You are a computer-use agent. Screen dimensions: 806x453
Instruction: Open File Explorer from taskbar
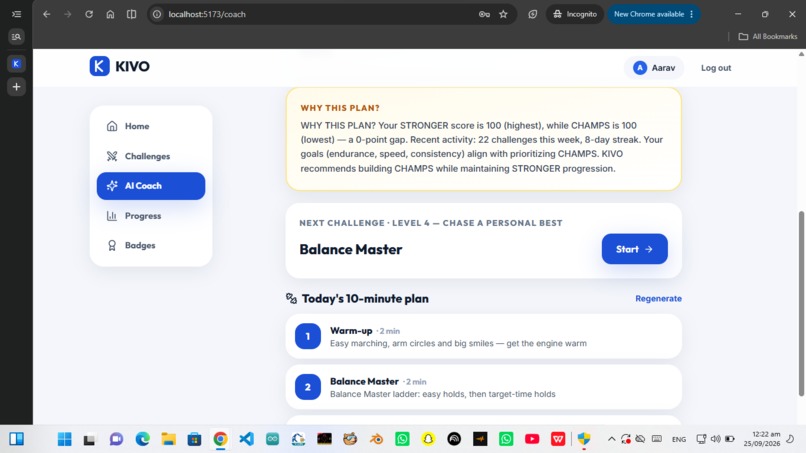point(169,439)
